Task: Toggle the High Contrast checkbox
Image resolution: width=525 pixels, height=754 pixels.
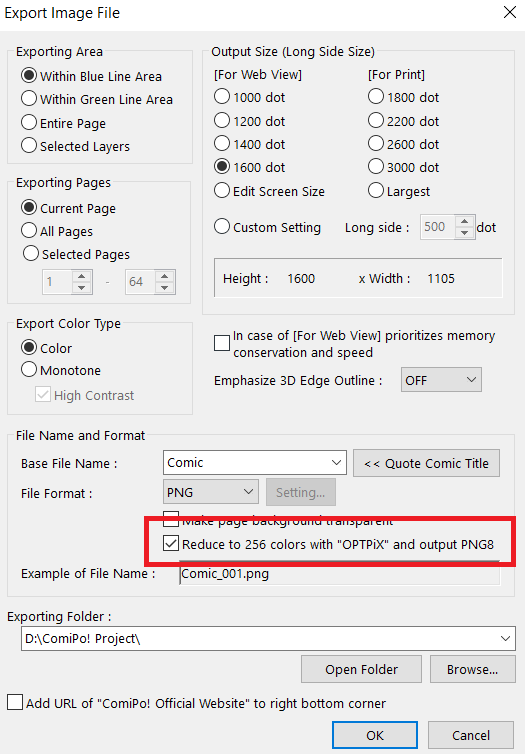Action: [x=43, y=395]
